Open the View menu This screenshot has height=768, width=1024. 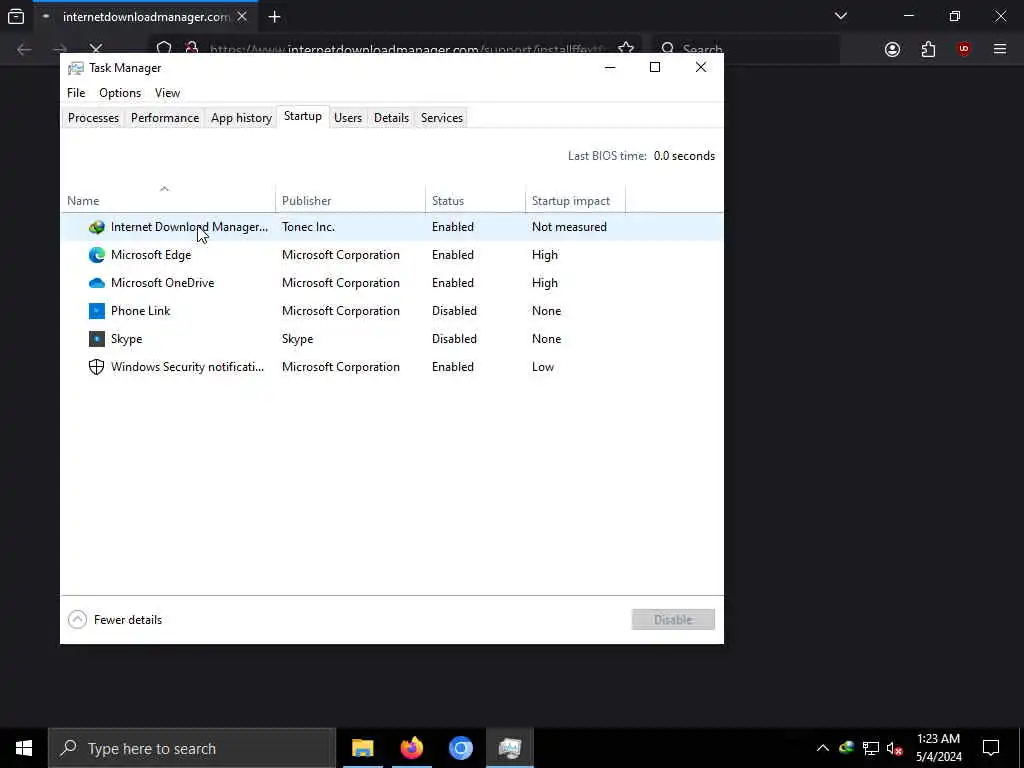coord(167,93)
